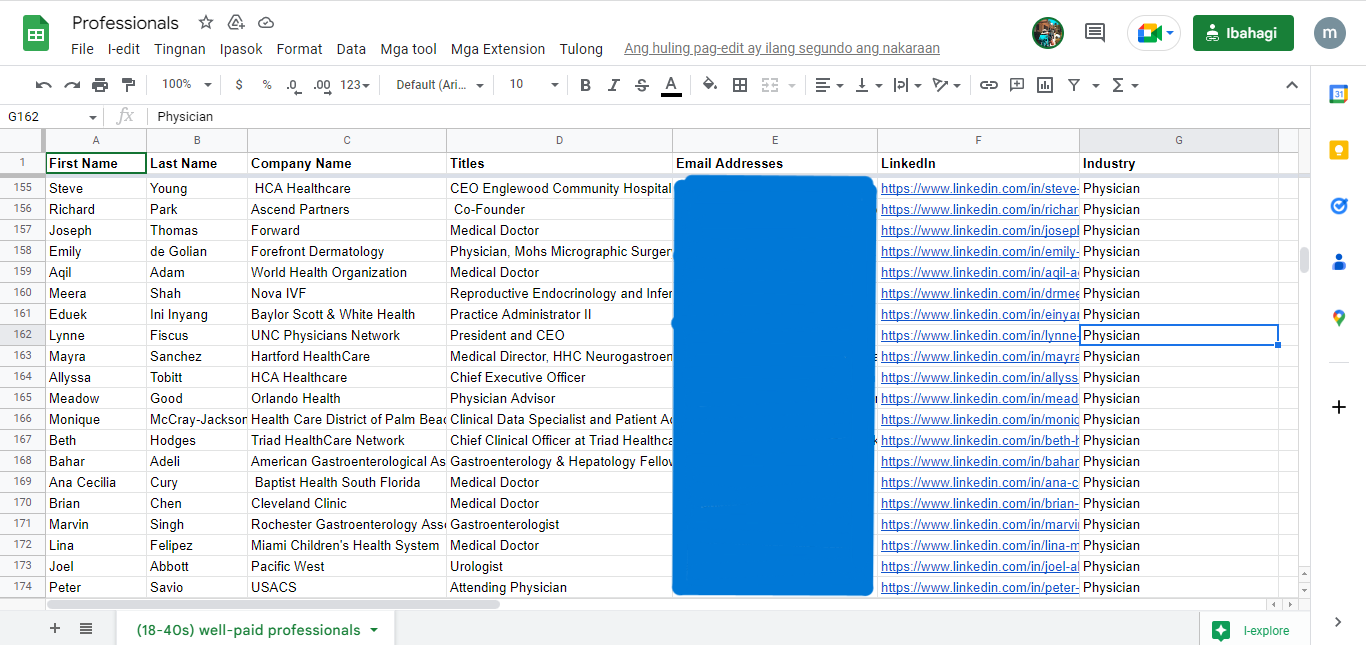1366x645 pixels.
Task: Open the functions sigma menu
Action: point(1125,85)
